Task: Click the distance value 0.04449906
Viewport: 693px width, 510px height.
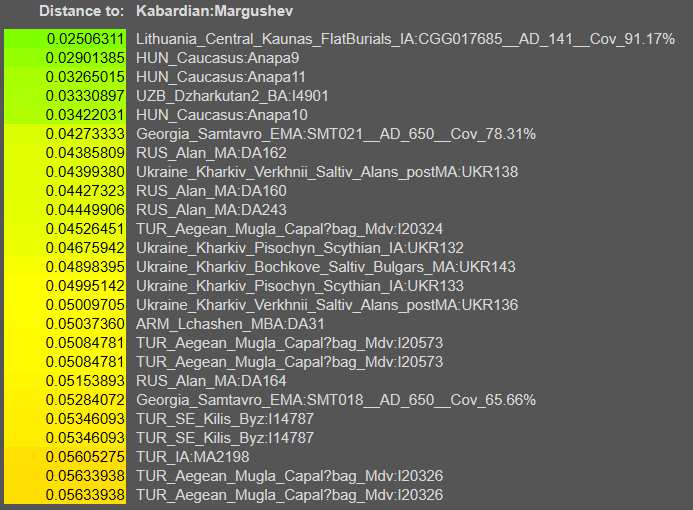Action: pyautogui.click(x=85, y=210)
